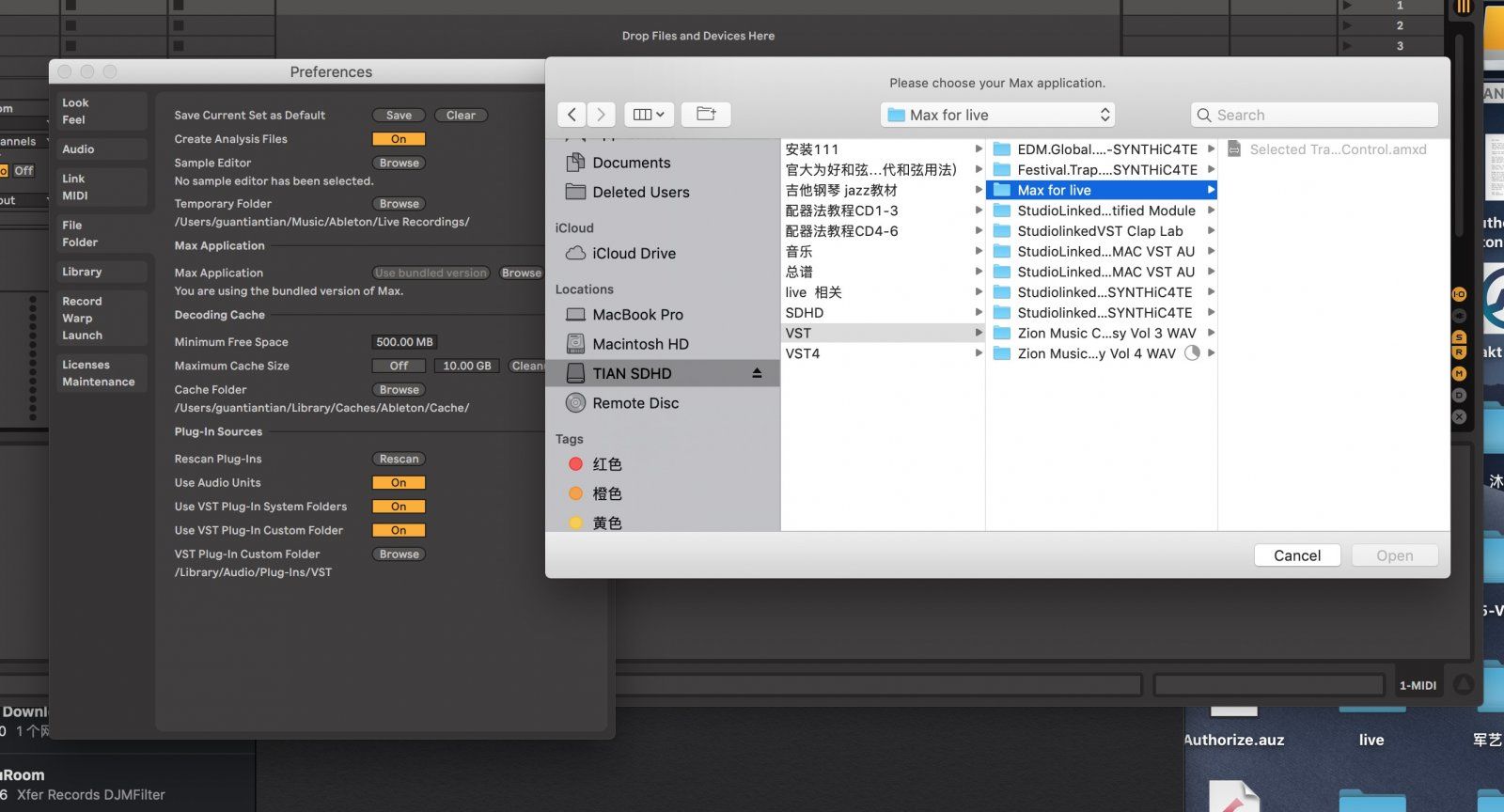Cancel the Max application chooser
Viewport: 1504px width, 812px height.
tap(1297, 555)
